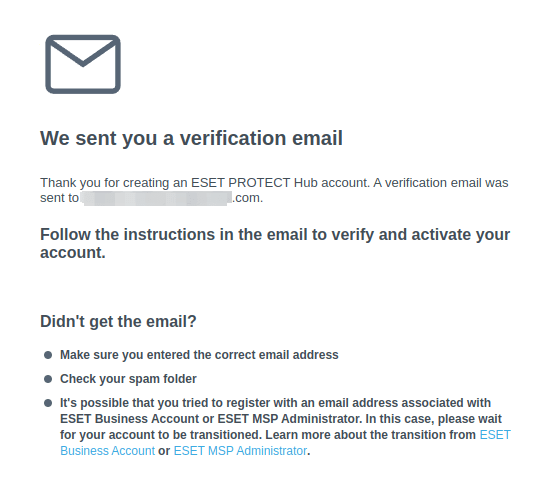Click the envelope mail icon

(83, 64)
